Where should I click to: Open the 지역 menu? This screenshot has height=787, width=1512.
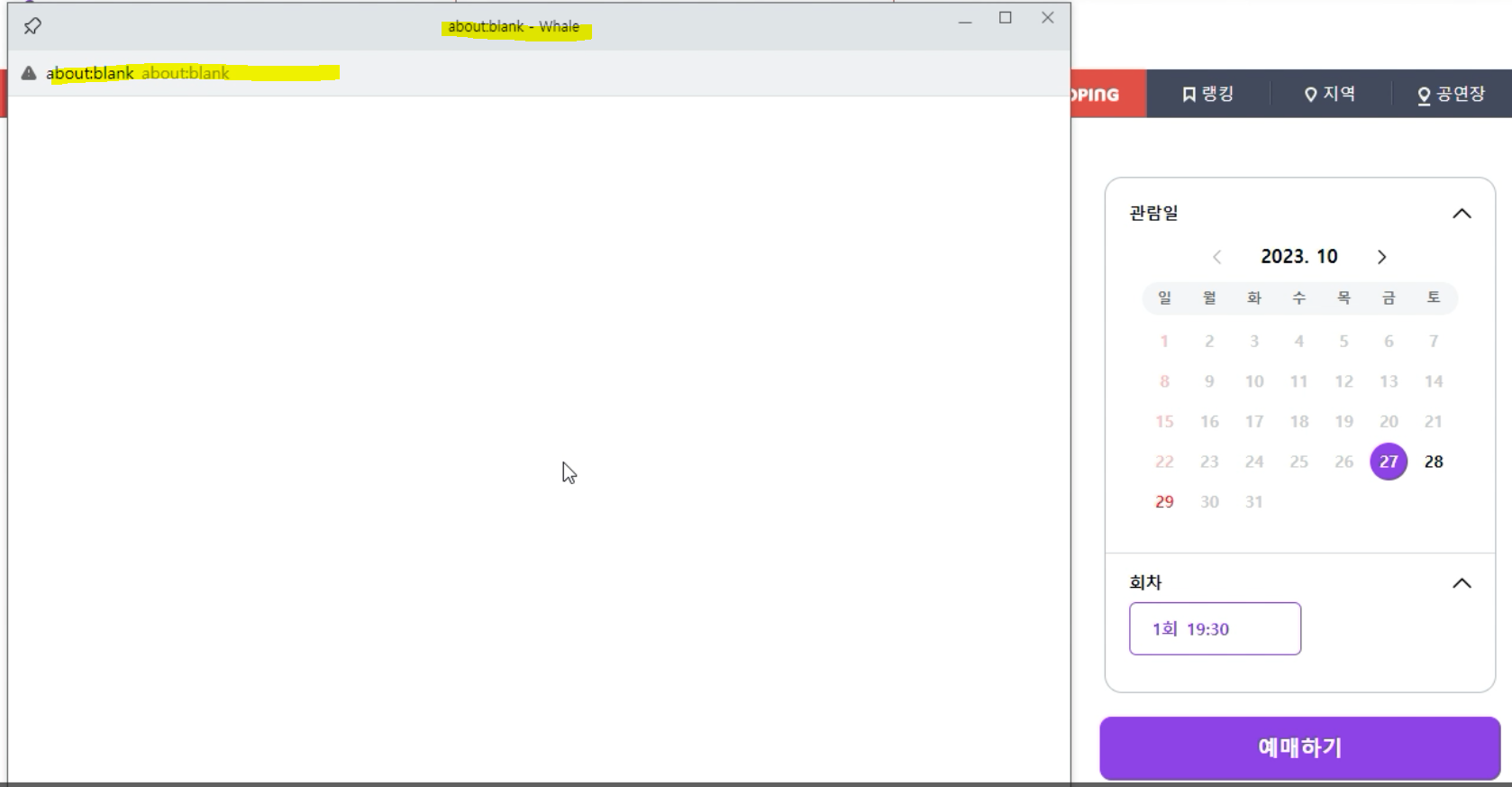[1330, 94]
